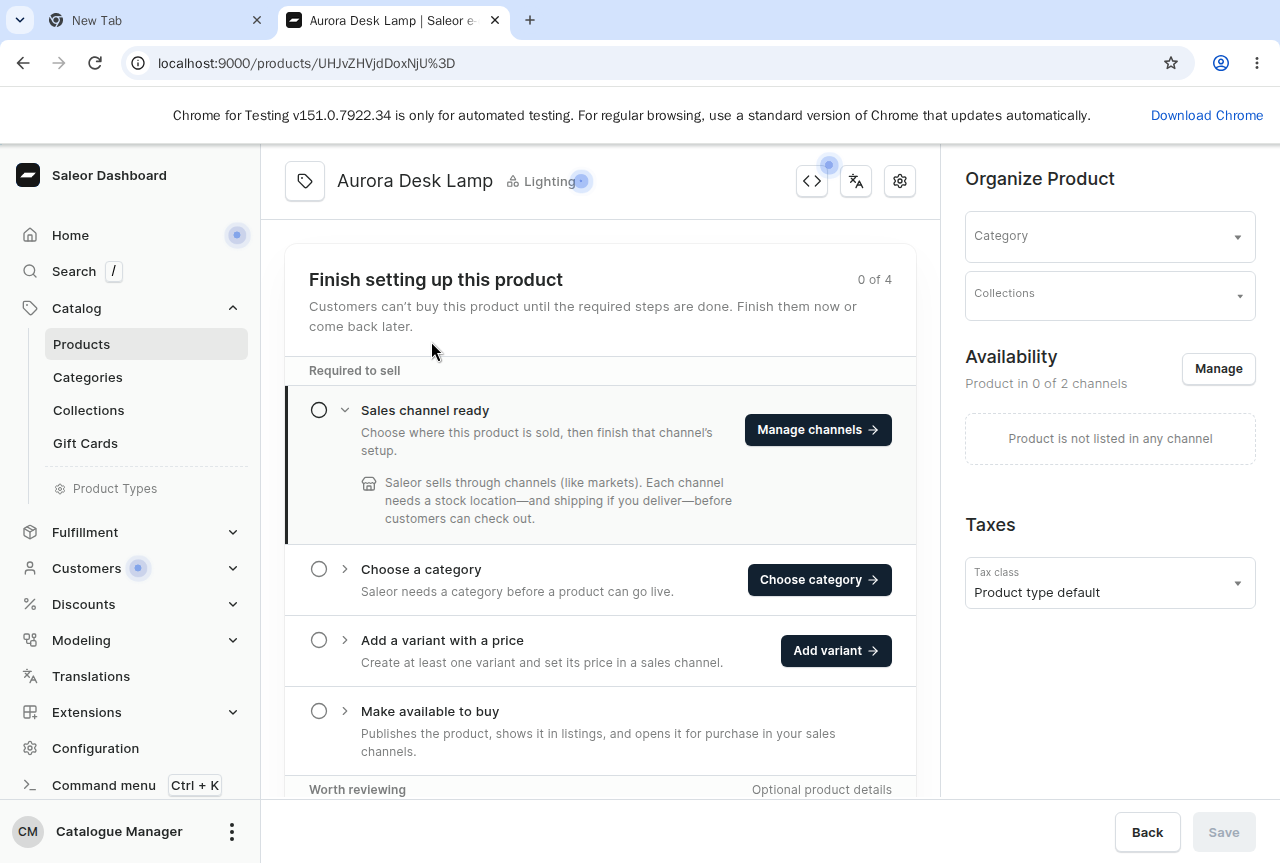Open Categories in the sidebar
This screenshot has width=1280, height=863.
pyautogui.click(x=146, y=377)
